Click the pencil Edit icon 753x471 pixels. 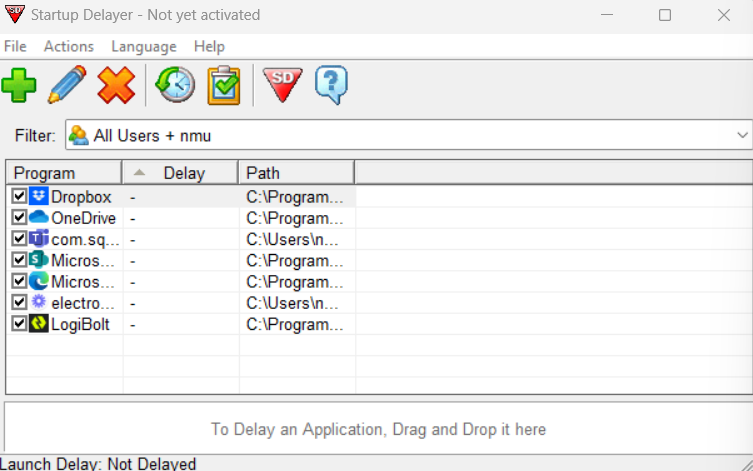point(67,85)
